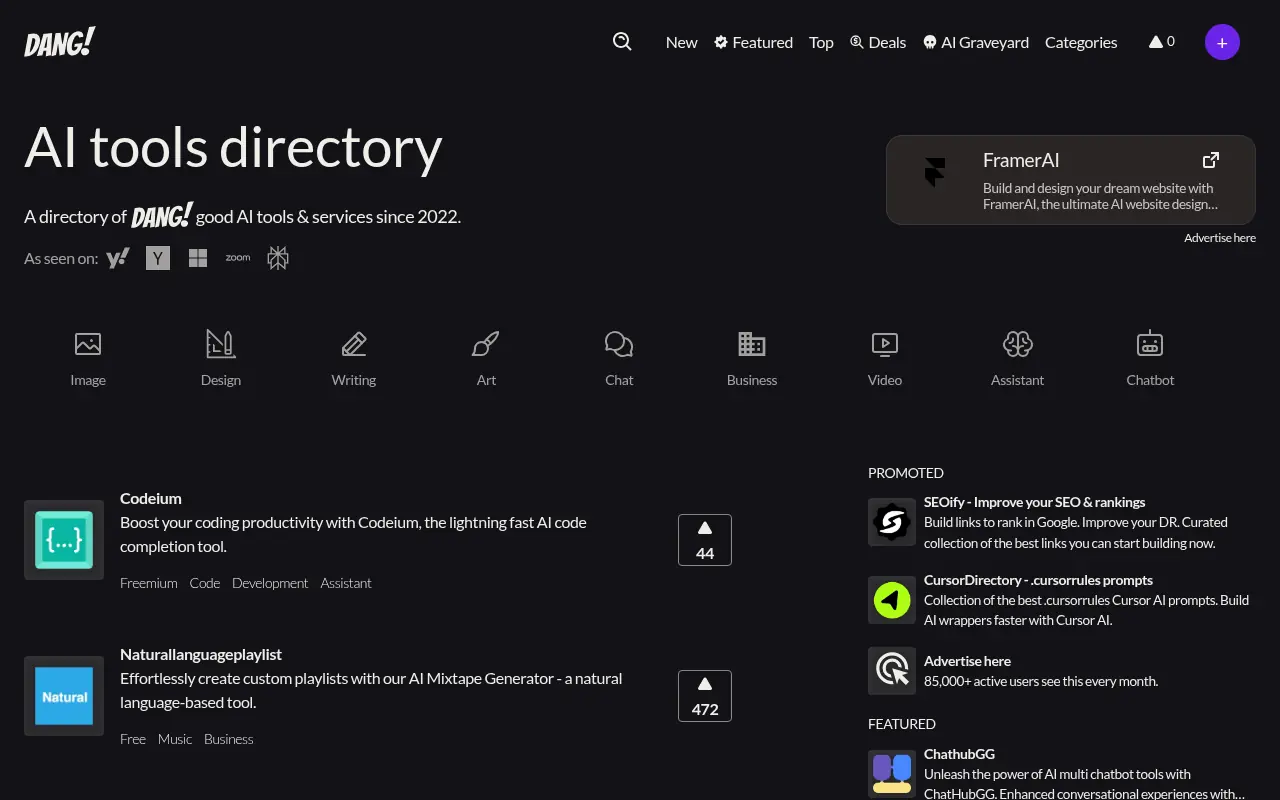Viewport: 1280px width, 800px height.
Task: Click the Codeium logo thumbnail
Action: [64, 540]
